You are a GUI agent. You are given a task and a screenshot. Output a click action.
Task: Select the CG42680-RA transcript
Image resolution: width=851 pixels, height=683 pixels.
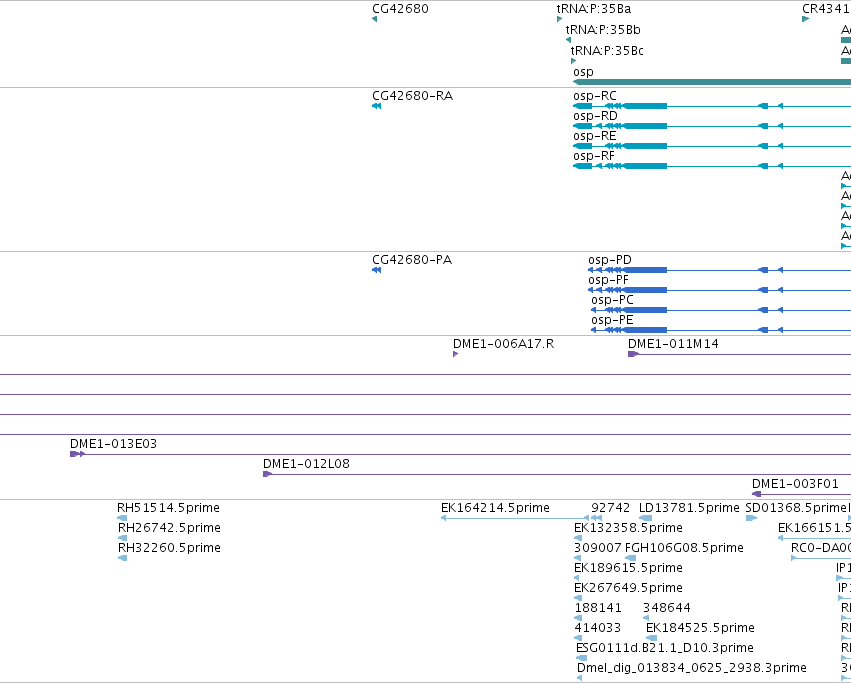click(x=376, y=106)
